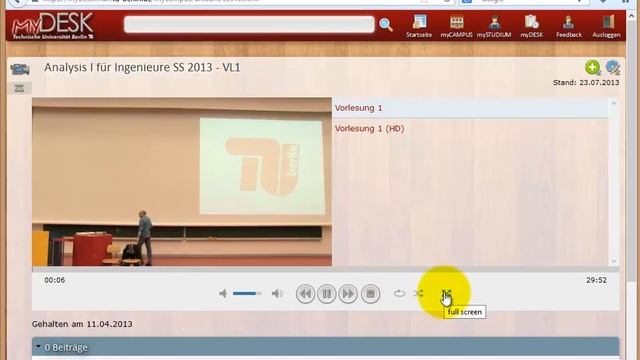Click the elapsed time 00:06
640x360 pixels.
[55, 280]
